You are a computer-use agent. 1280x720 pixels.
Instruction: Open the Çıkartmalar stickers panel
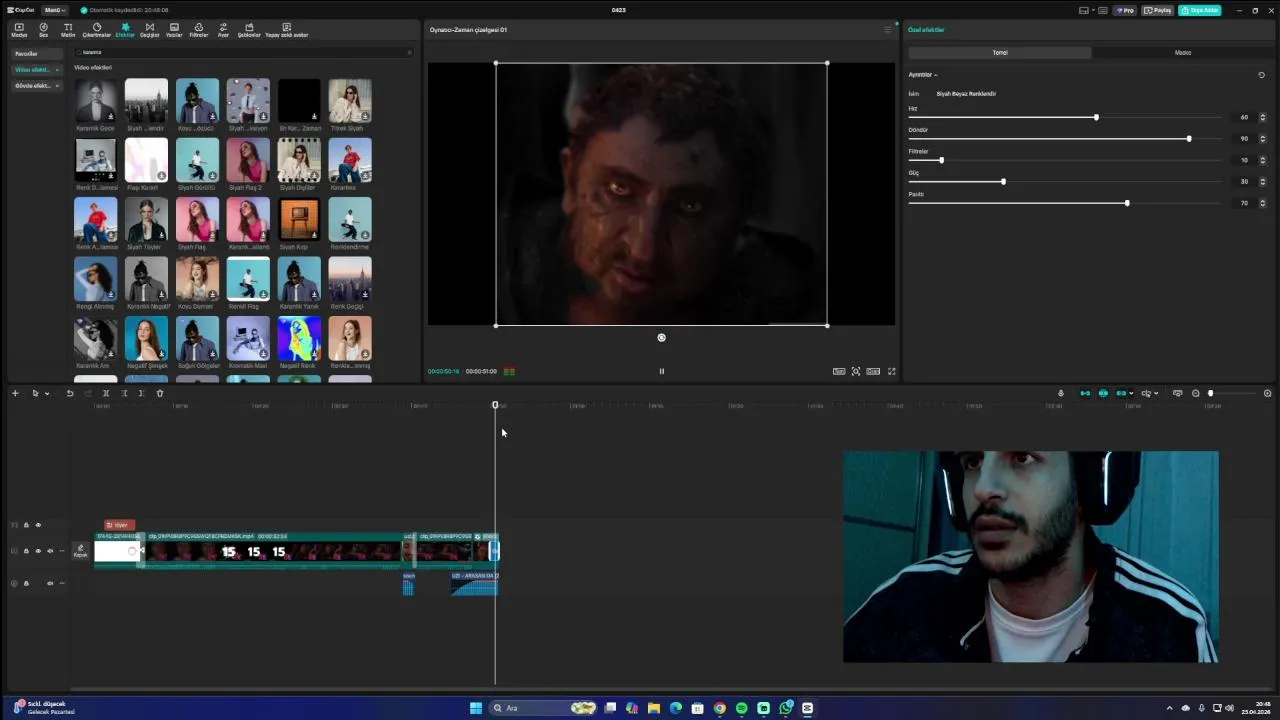tap(97, 30)
